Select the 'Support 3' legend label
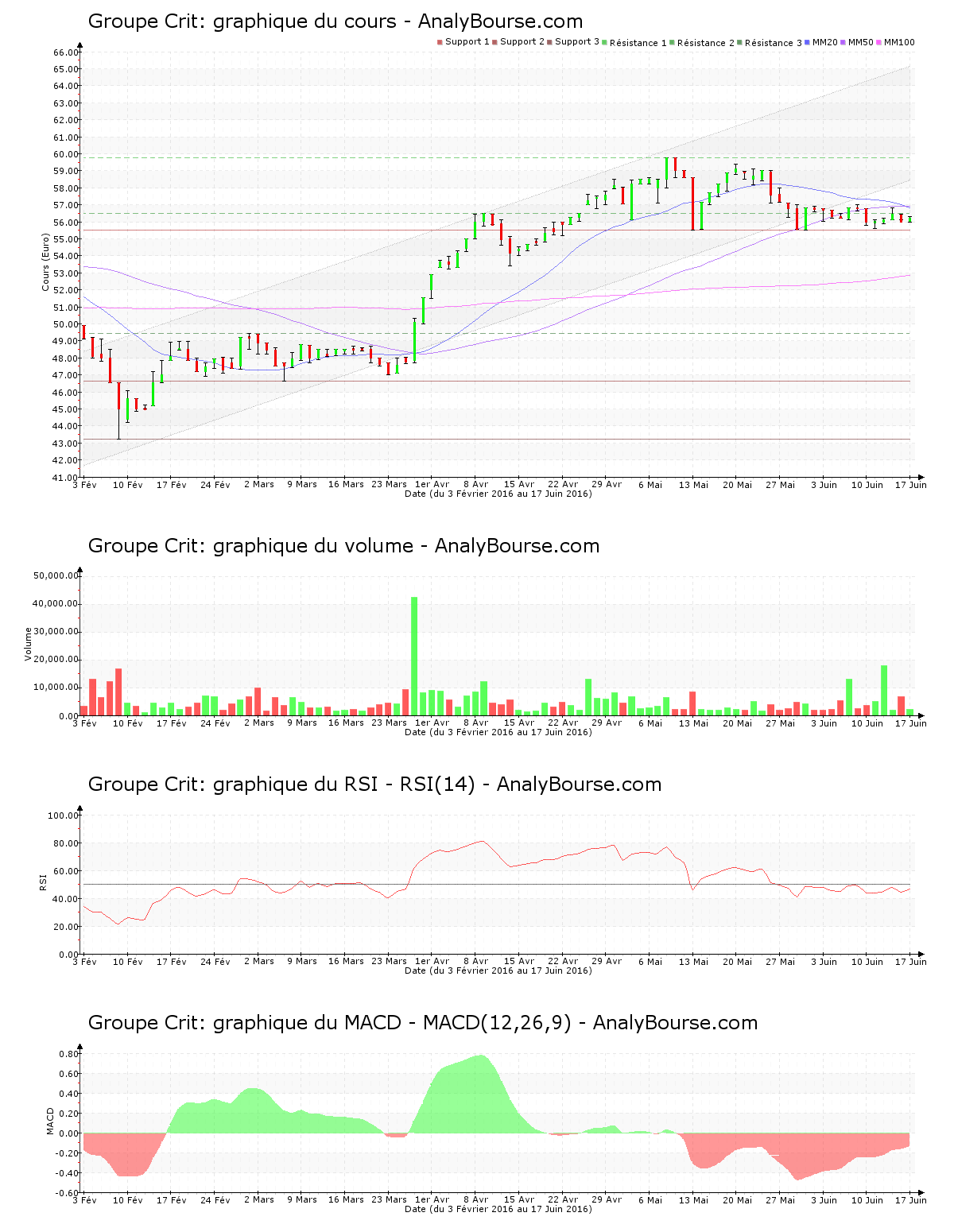This screenshot has height=1232, width=954. [577, 42]
